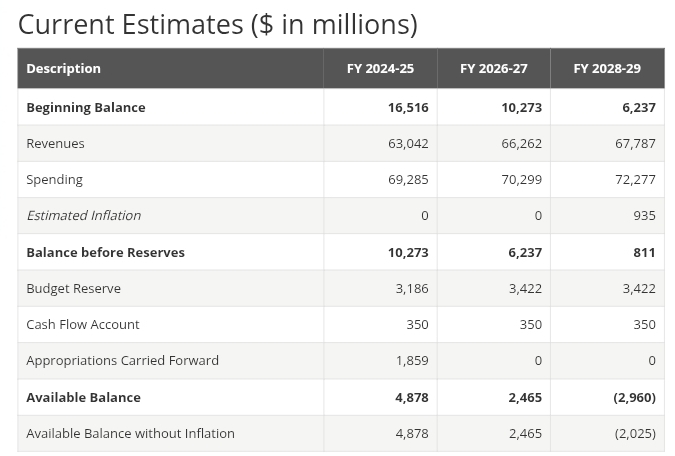675x456 pixels.
Task: Select Available Balance without Inflation label
Action: tap(130, 433)
